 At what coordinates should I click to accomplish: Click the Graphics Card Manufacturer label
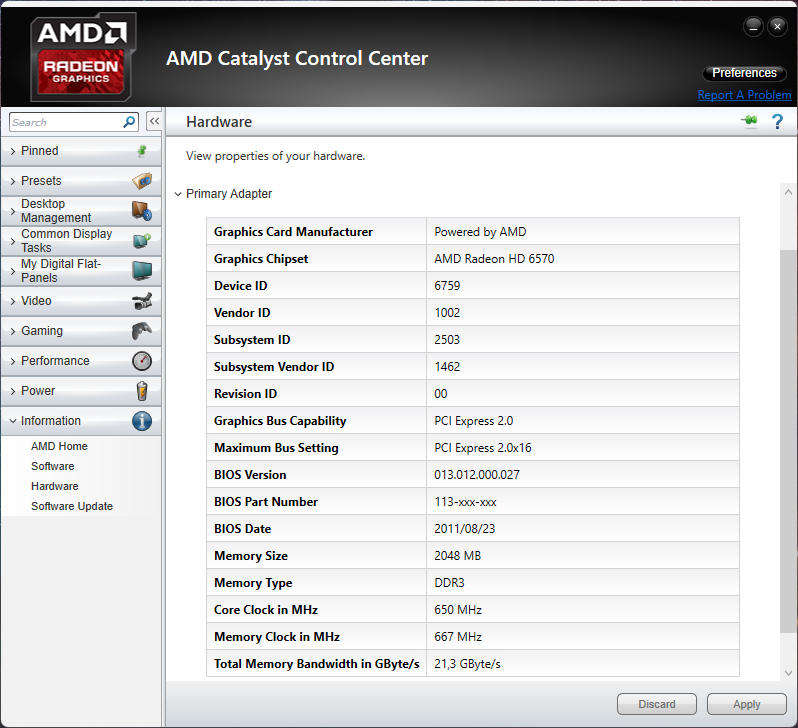coord(293,232)
